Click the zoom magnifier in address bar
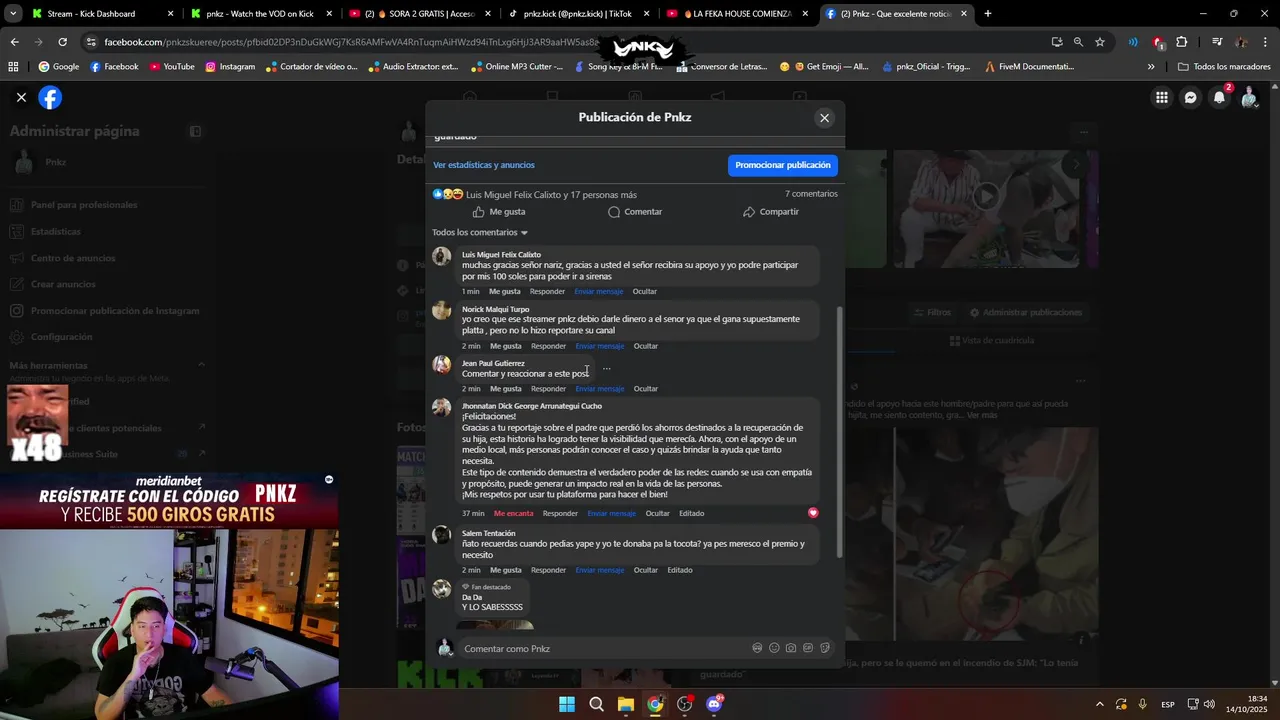The height and width of the screenshot is (720, 1280). 1078,42
